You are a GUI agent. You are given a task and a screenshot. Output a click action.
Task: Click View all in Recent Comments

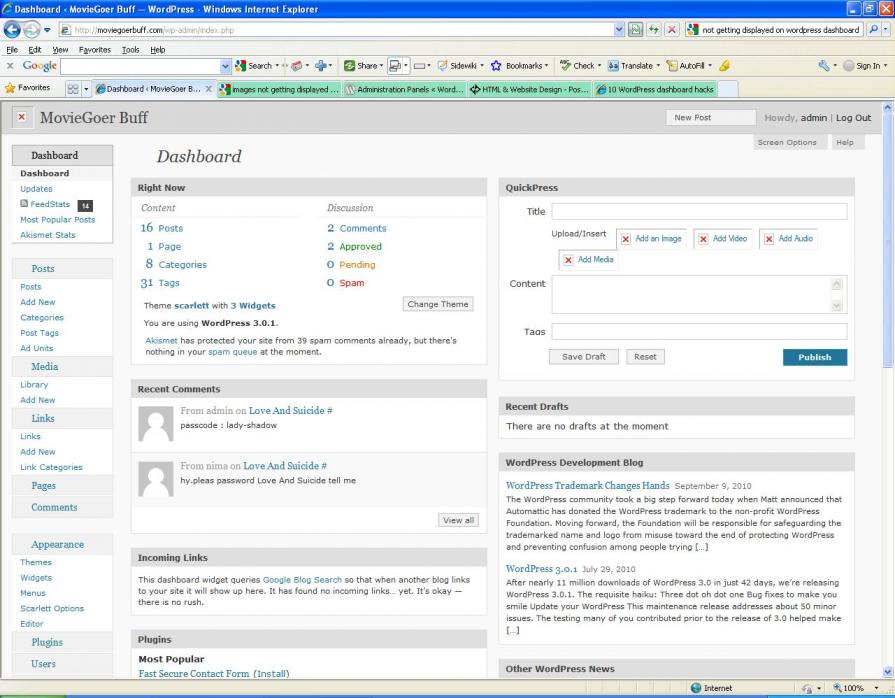tap(458, 520)
